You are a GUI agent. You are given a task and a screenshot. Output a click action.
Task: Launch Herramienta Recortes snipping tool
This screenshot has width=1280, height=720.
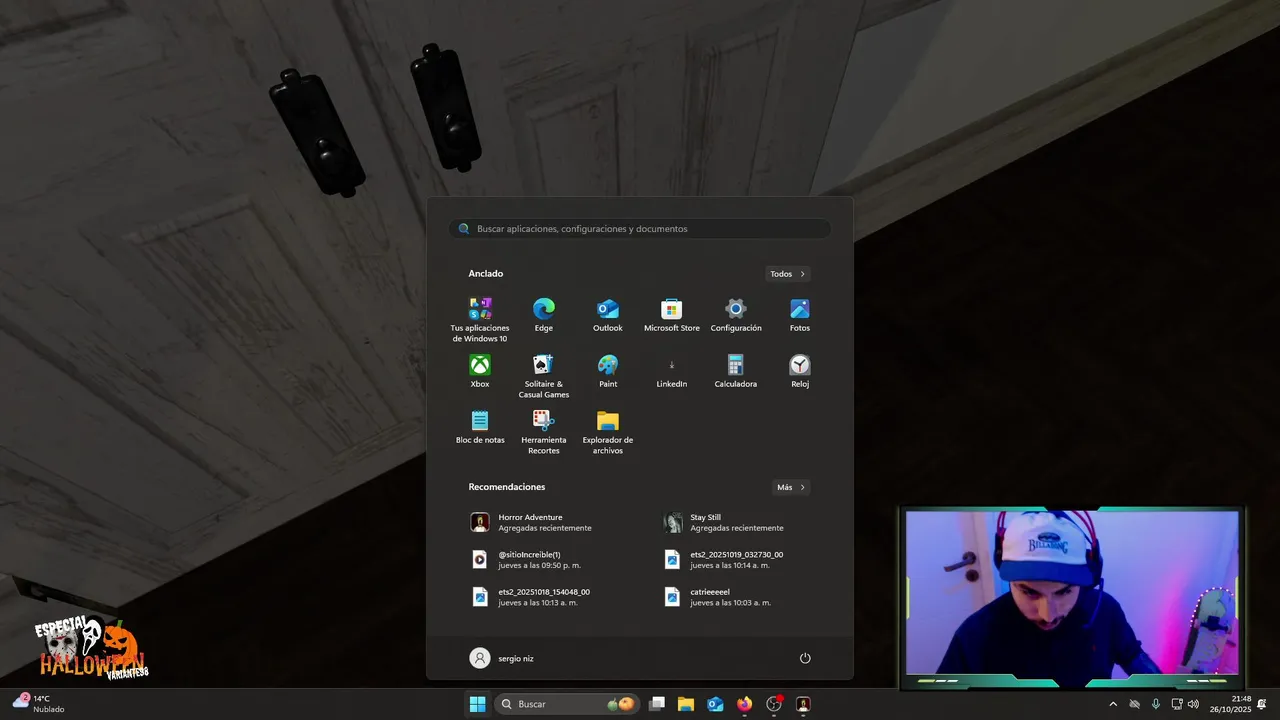(544, 432)
